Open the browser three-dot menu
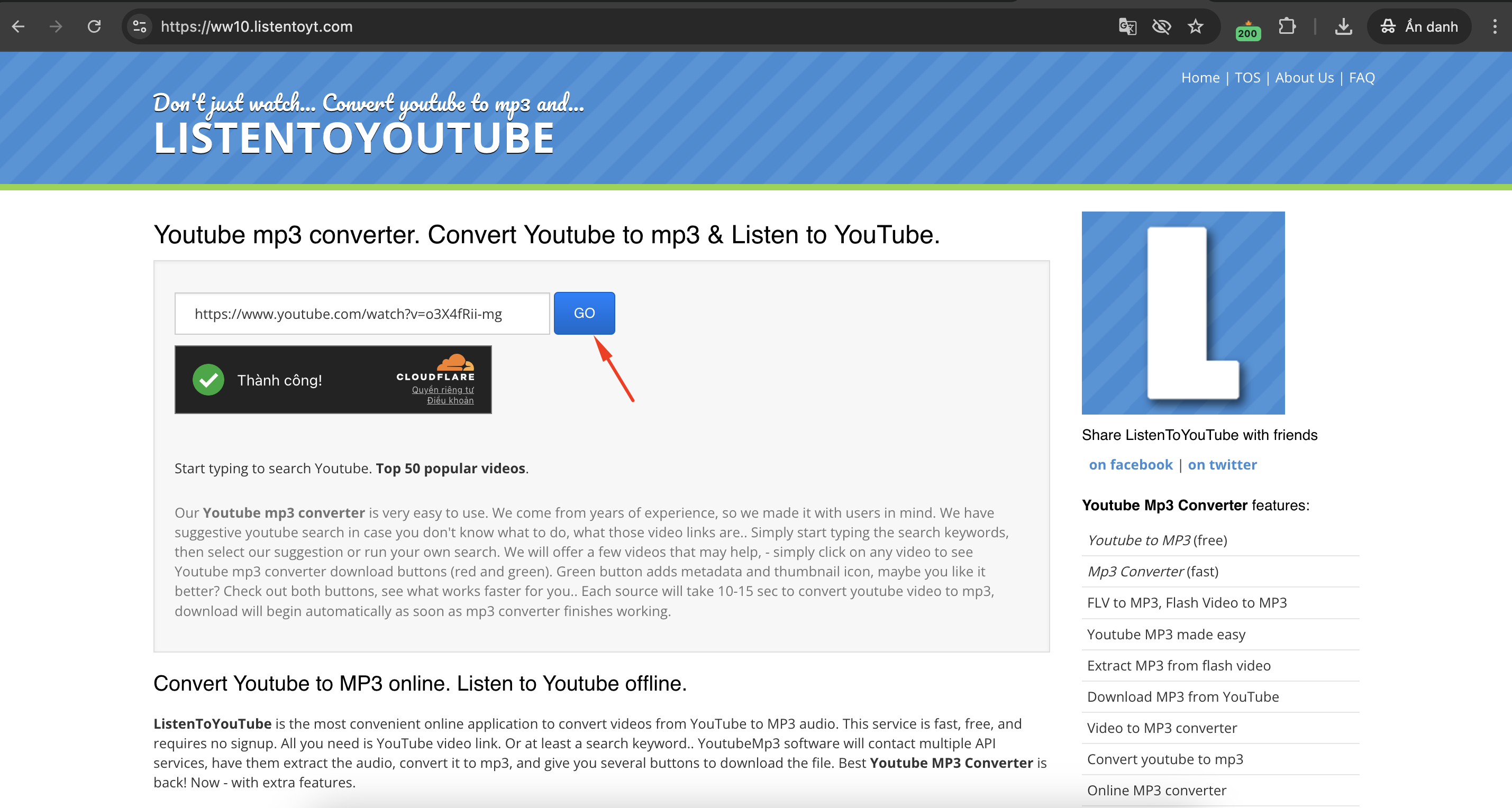Viewport: 1512px width, 808px height. pyautogui.click(x=1495, y=26)
